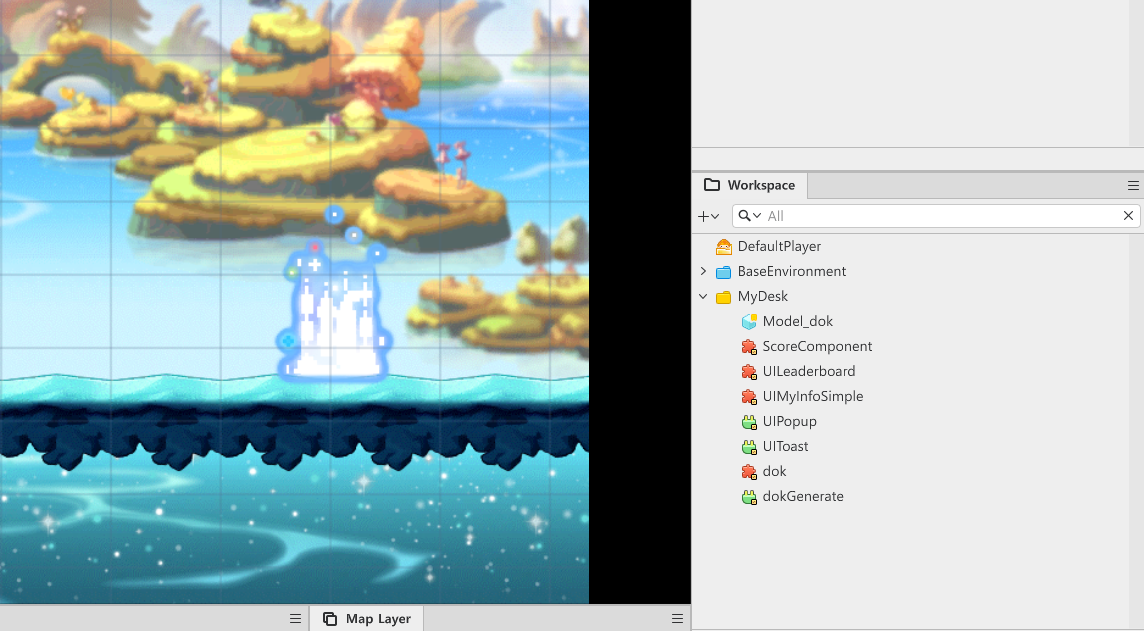Viewport: 1144px width, 631px height.
Task: Click the selected white splash sprite in scene
Action: (x=335, y=321)
